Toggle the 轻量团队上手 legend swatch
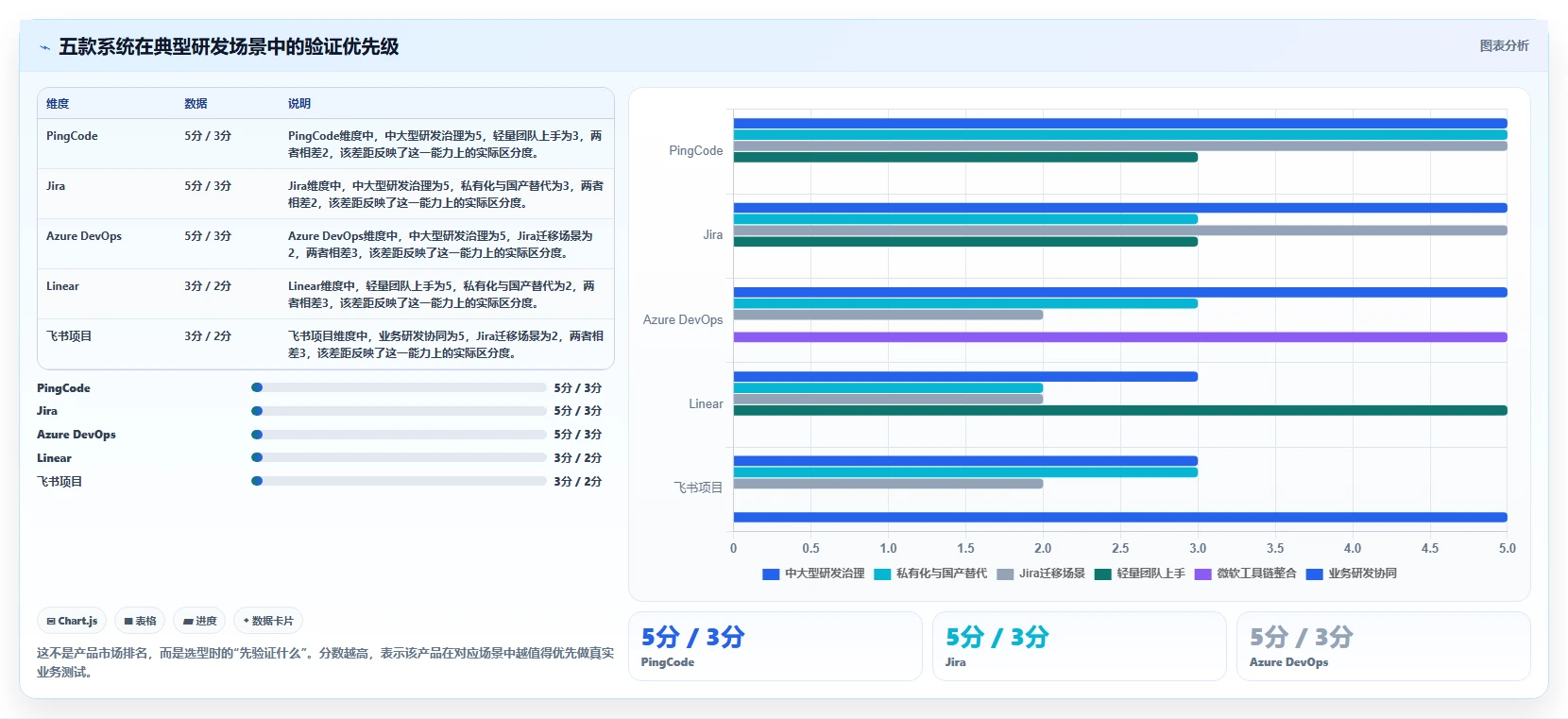The width and height of the screenshot is (1568, 719). [1102, 573]
